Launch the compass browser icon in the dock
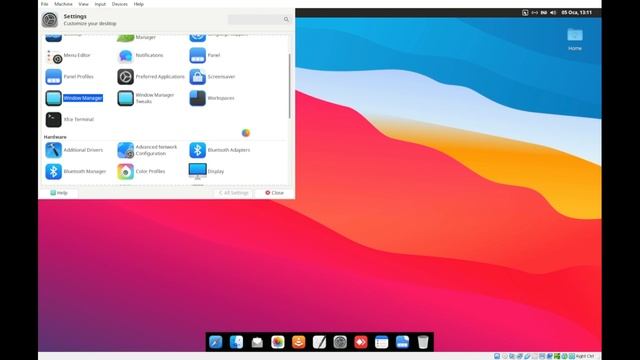Viewport: 640px width, 360px height. tap(216, 342)
